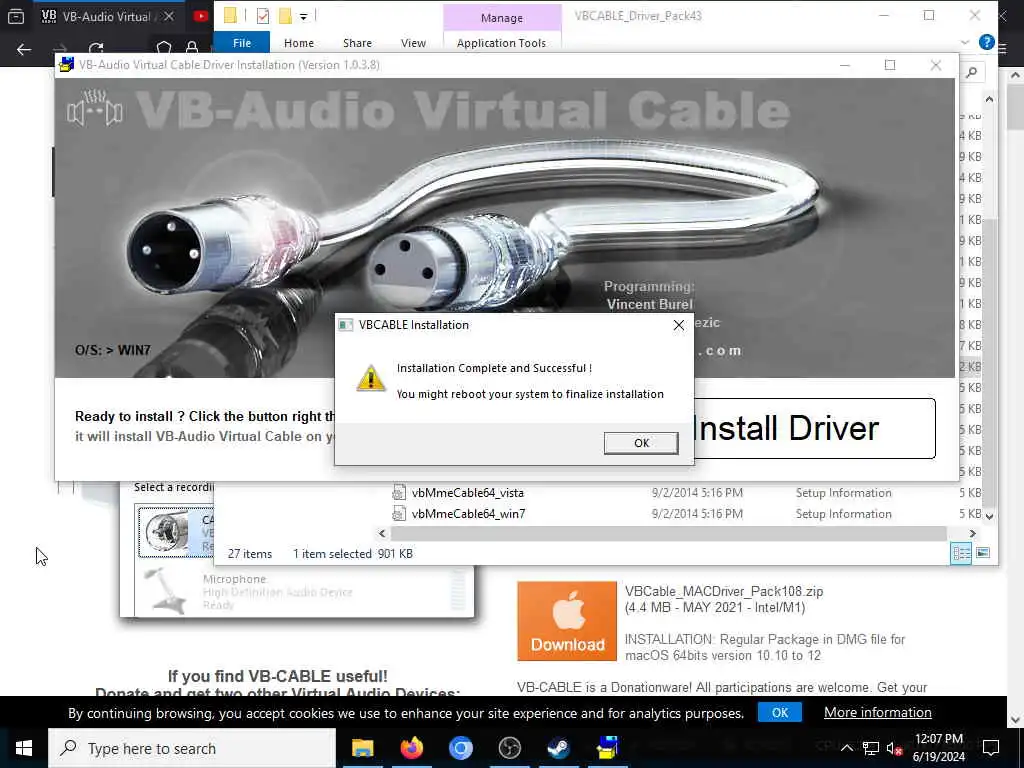Open the More information cookie link
The width and height of the screenshot is (1024, 768).
click(877, 712)
